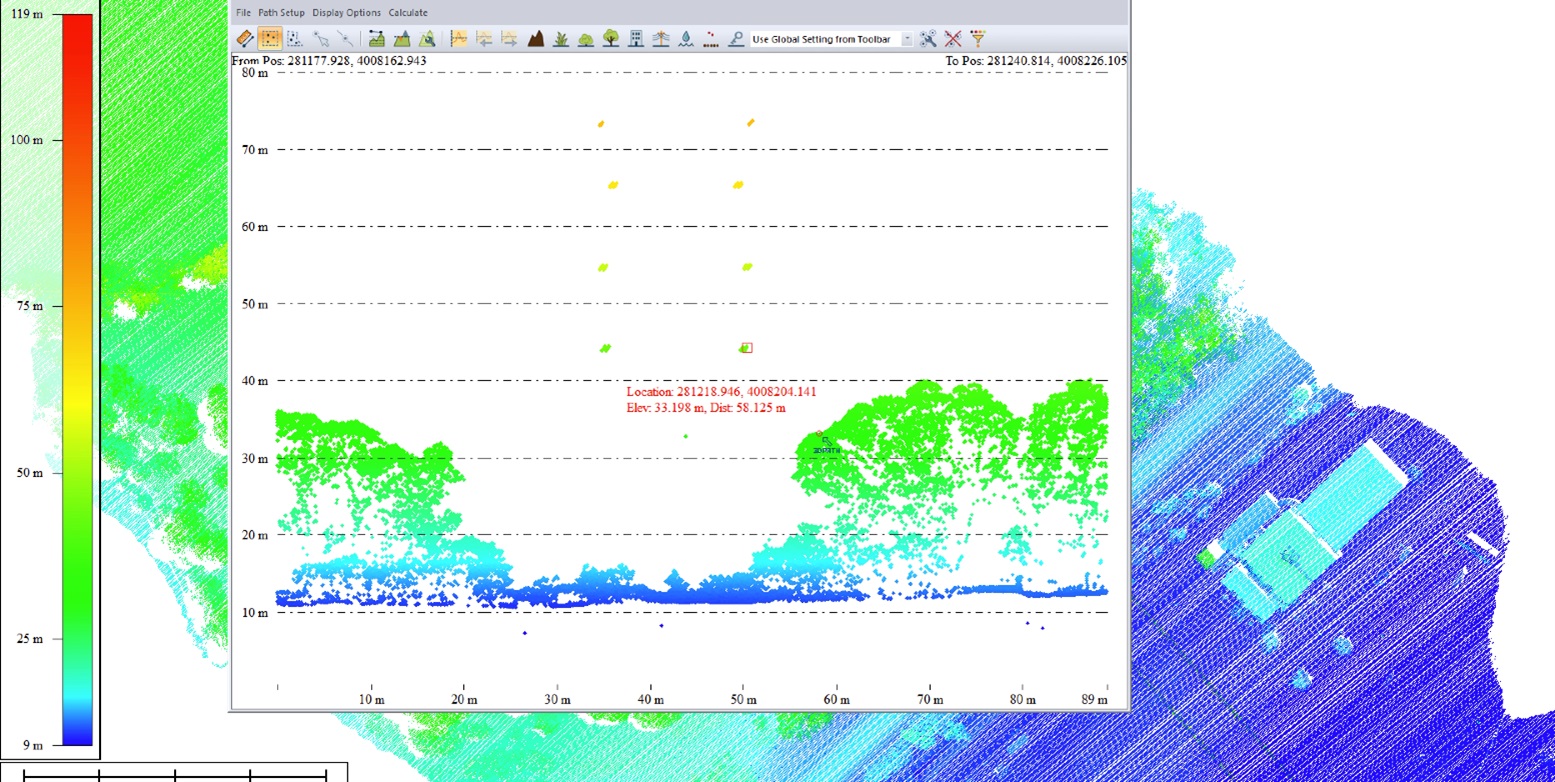The height and width of the screenshot is (782, 1555).
Task: Expand the dropdown arrow beside Global Setting
Action: 907,39
